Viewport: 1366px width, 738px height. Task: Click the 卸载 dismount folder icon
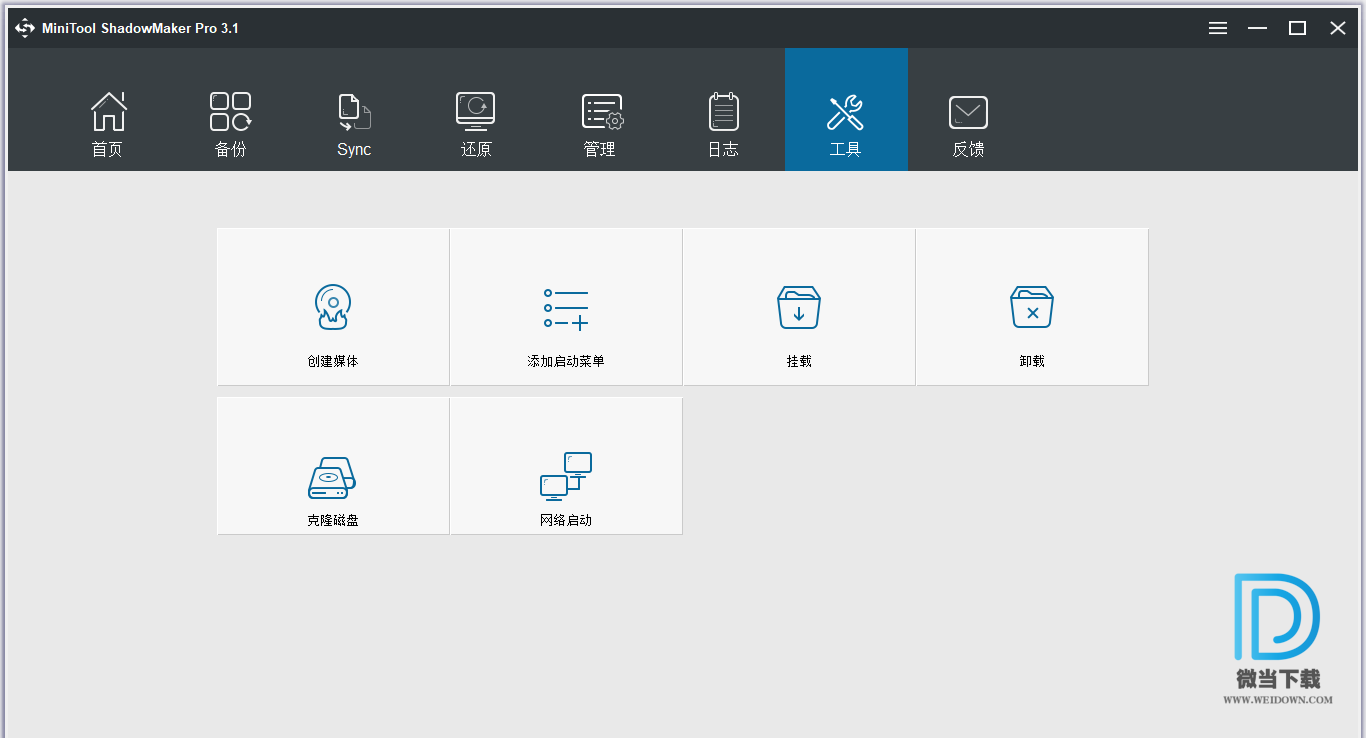[1032, 307]
